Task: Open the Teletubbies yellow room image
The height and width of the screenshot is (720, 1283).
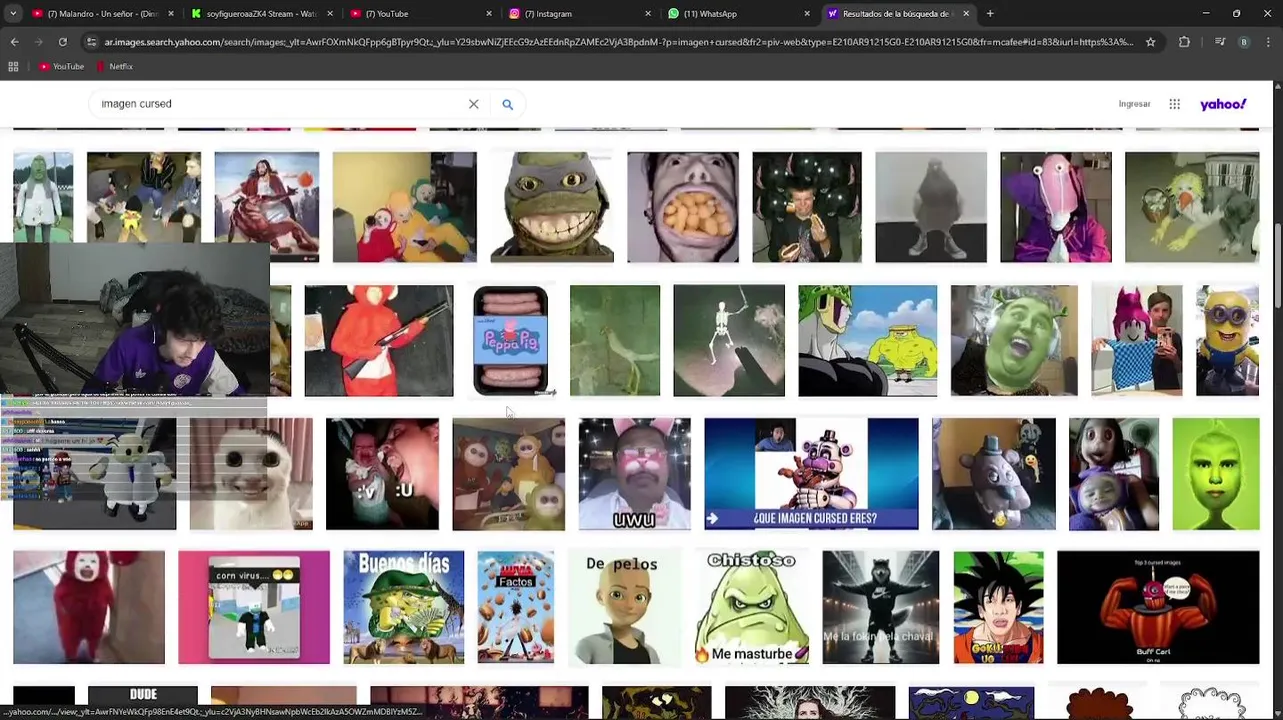Action: pos(404,207)
